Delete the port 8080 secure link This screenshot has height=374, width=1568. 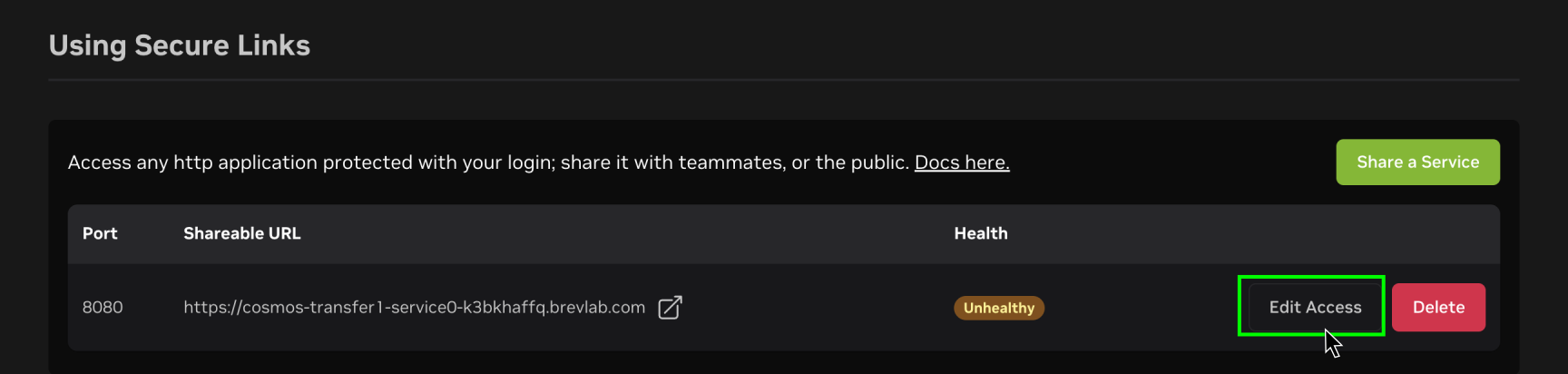point(1438,308)
